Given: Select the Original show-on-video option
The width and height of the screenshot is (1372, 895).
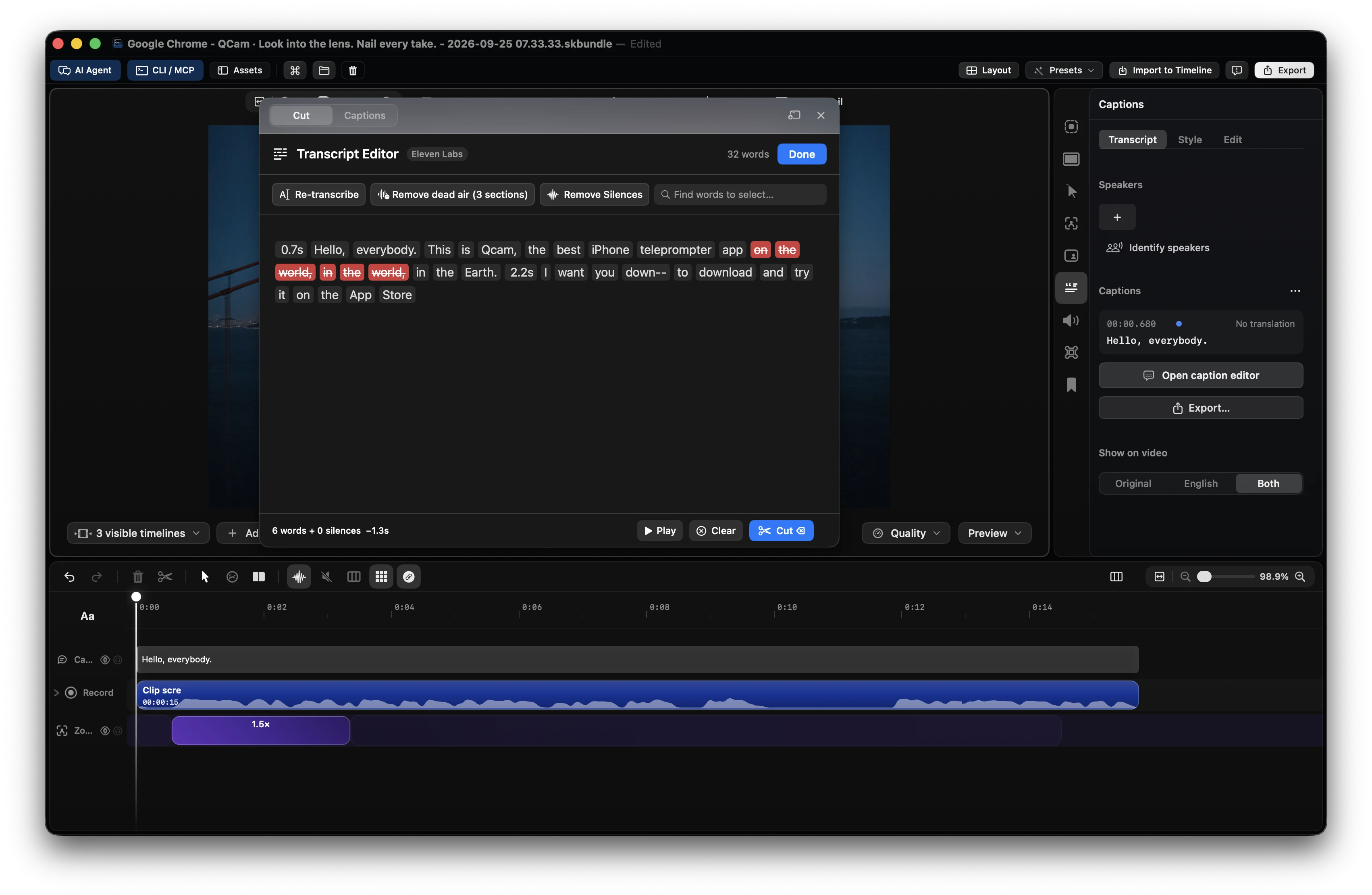Looking at the screenshot, I should [1133, 484].
